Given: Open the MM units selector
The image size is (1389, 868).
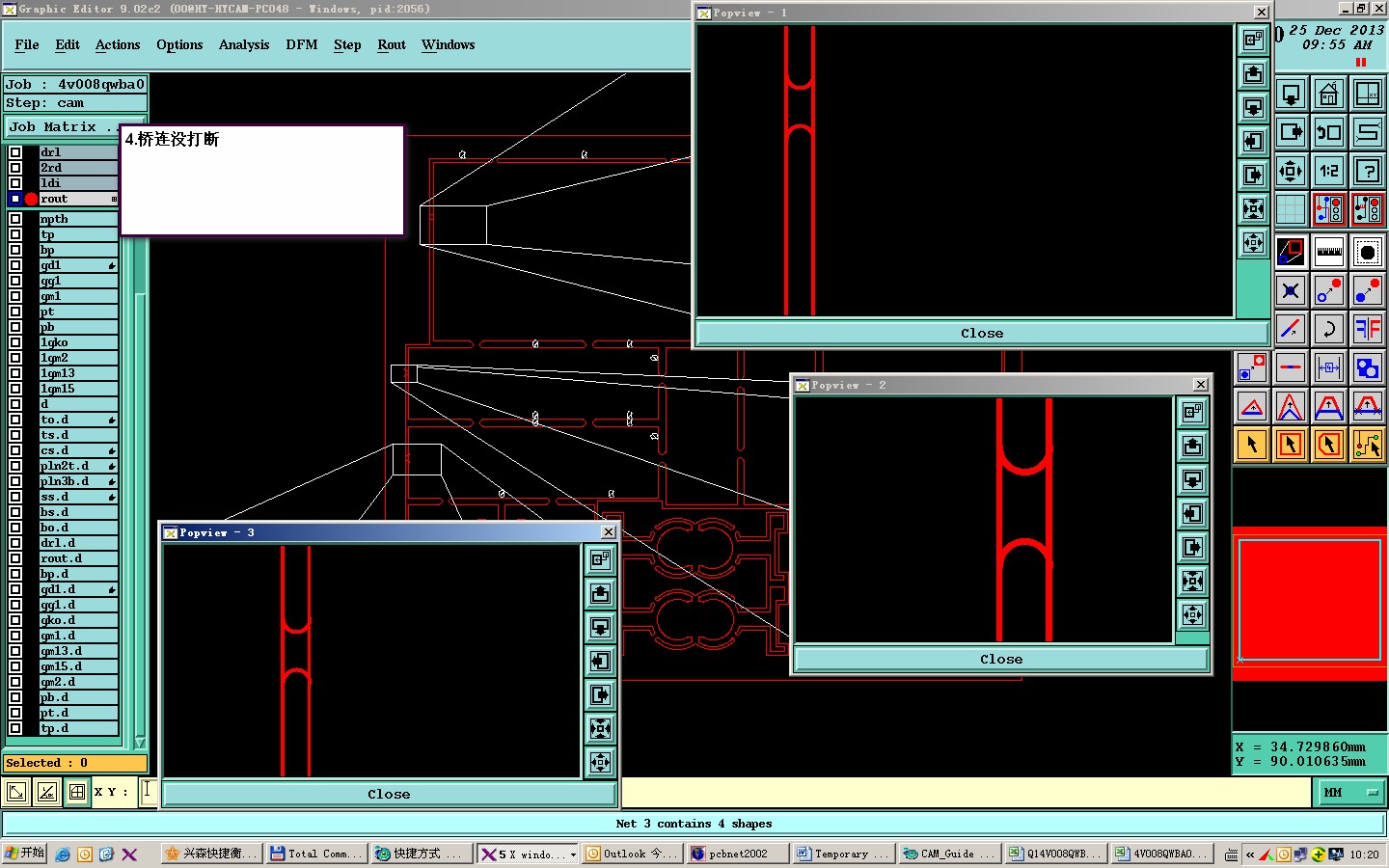Looking at the screenshot, I should (x=1350, y=793).
